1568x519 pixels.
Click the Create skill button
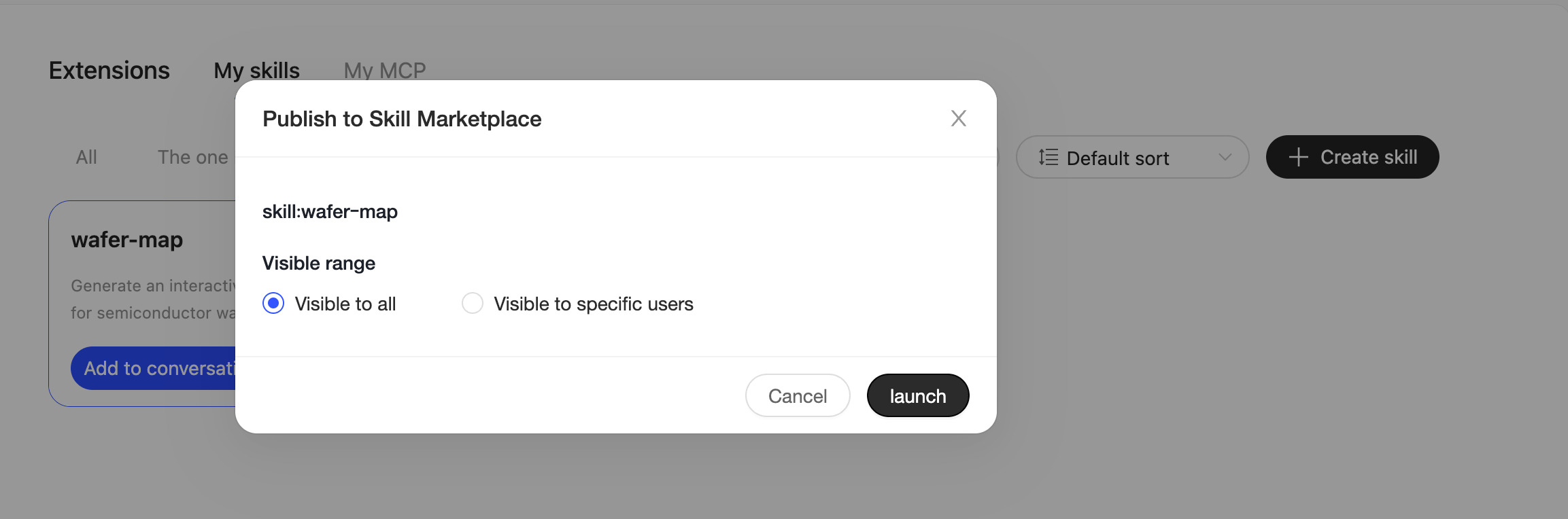point(1352,157)
